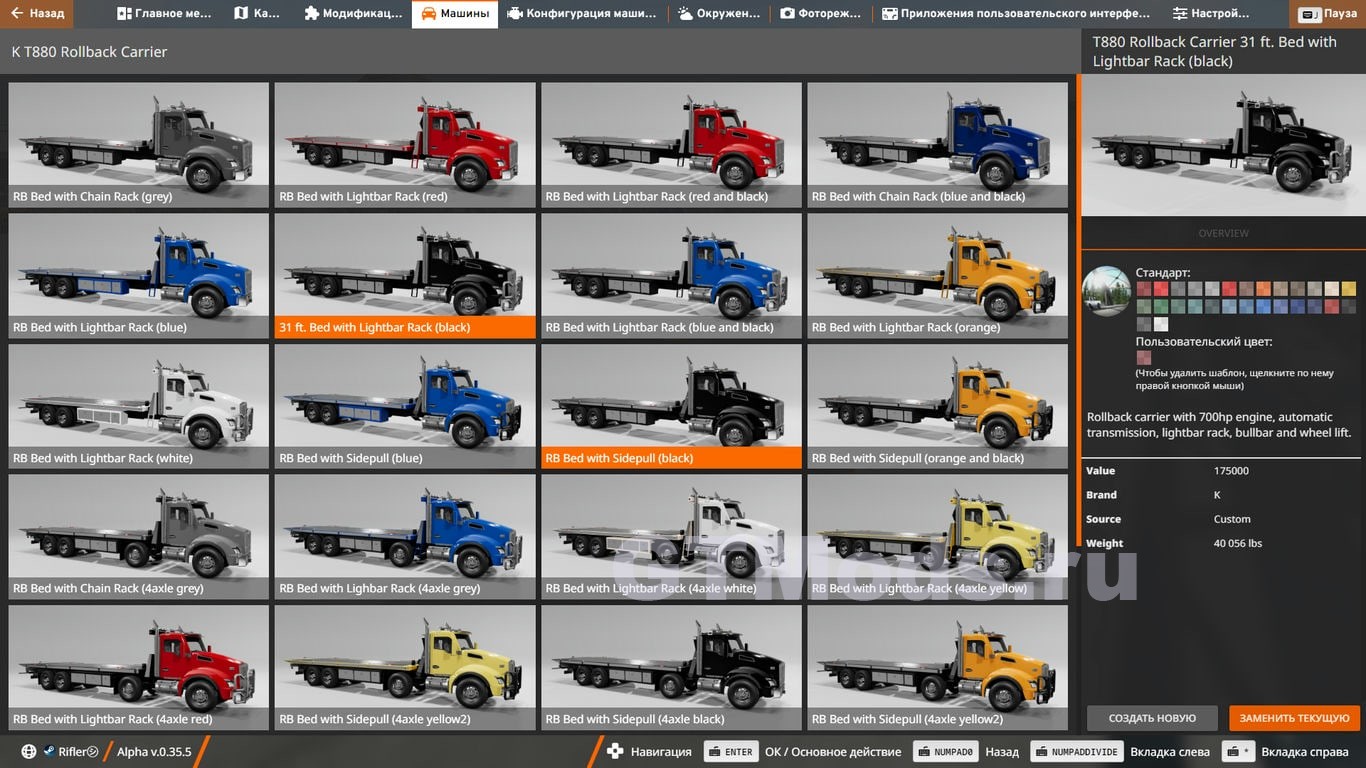Select 'RB Bed with Chain Rack (grey)' truck
This screenshot has height=768, width=1366.
click(138, 144)
